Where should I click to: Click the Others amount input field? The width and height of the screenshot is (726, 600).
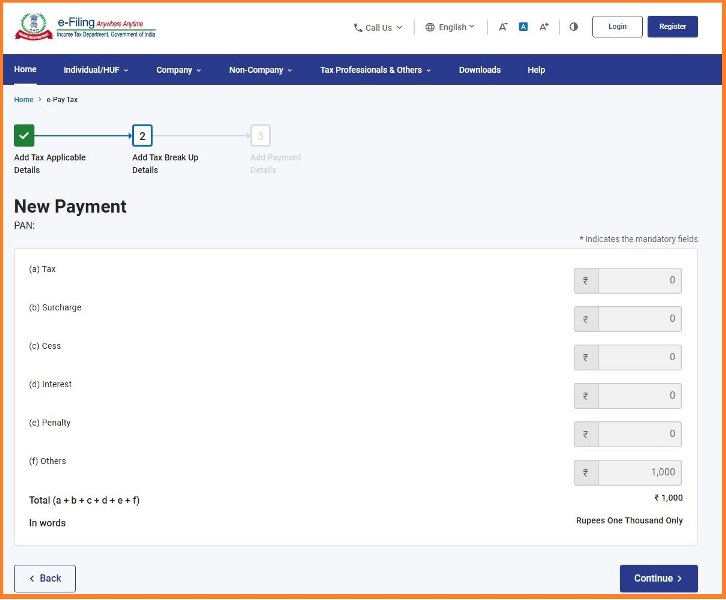[x=639, y=472]
